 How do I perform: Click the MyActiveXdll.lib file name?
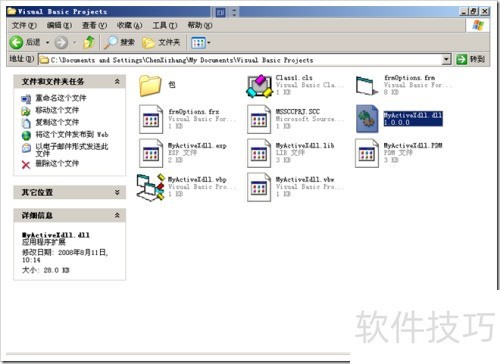pyautogui.click(x=305, y=146)
